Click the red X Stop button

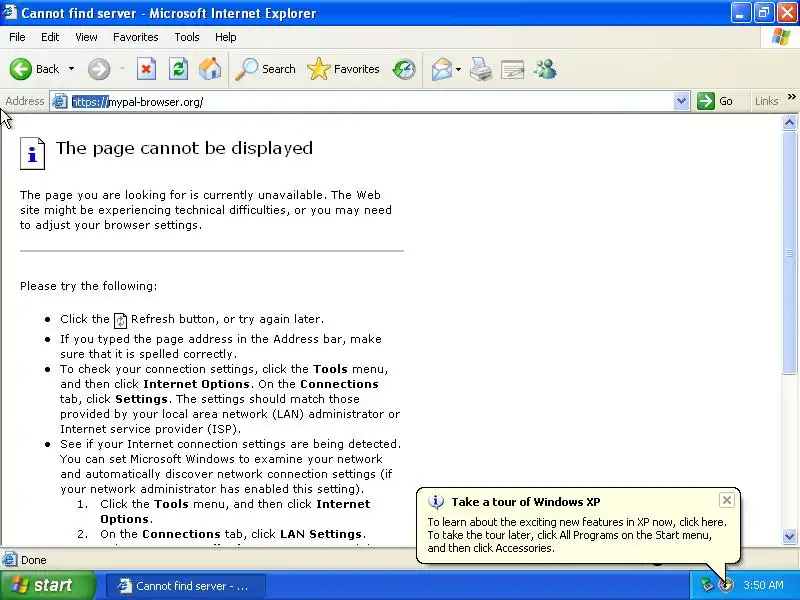[x=146, y=69]
